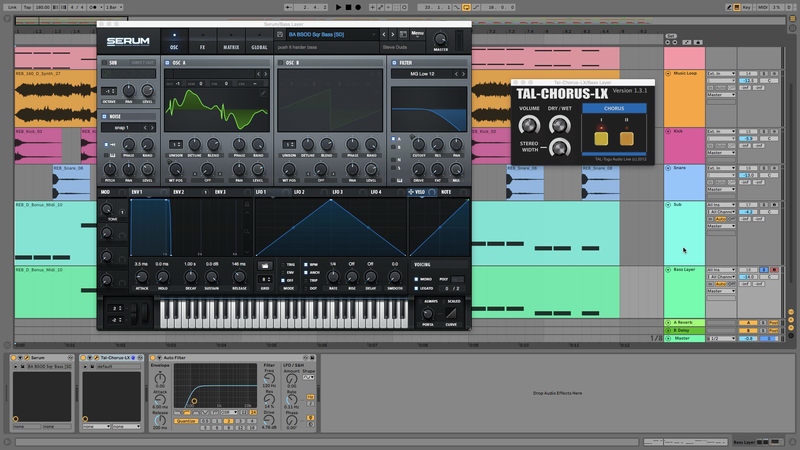Open the MG Low 12 filter type dropdown
The image size is (800, 450).
click(x=422, y=74)
